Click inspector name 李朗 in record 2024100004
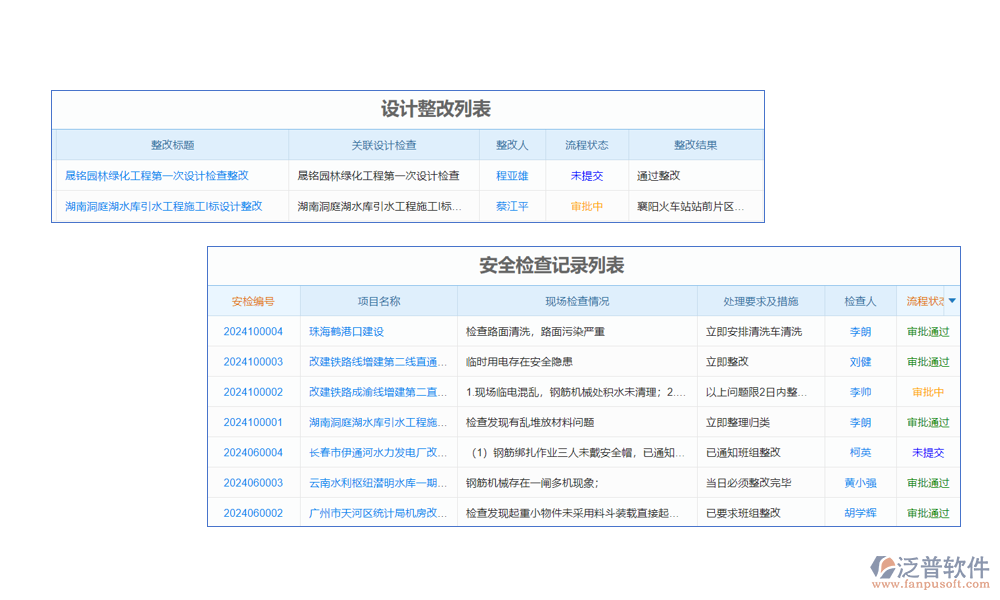 coord(861,331)
